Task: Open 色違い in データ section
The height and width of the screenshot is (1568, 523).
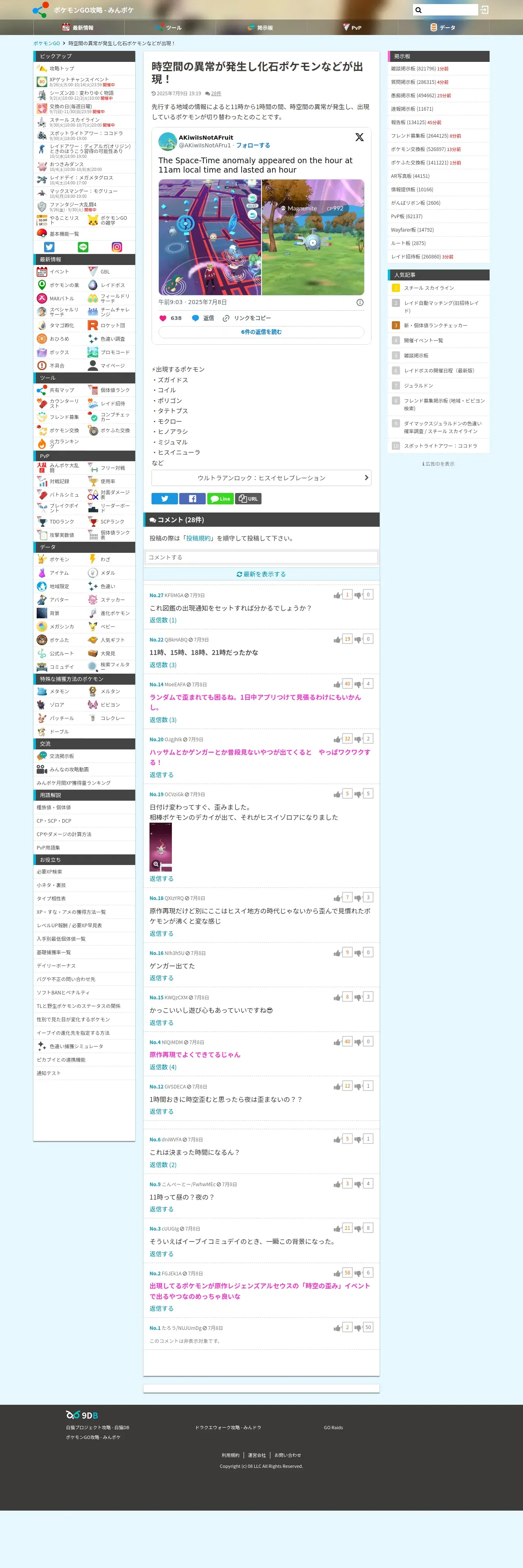Action: 110,586
